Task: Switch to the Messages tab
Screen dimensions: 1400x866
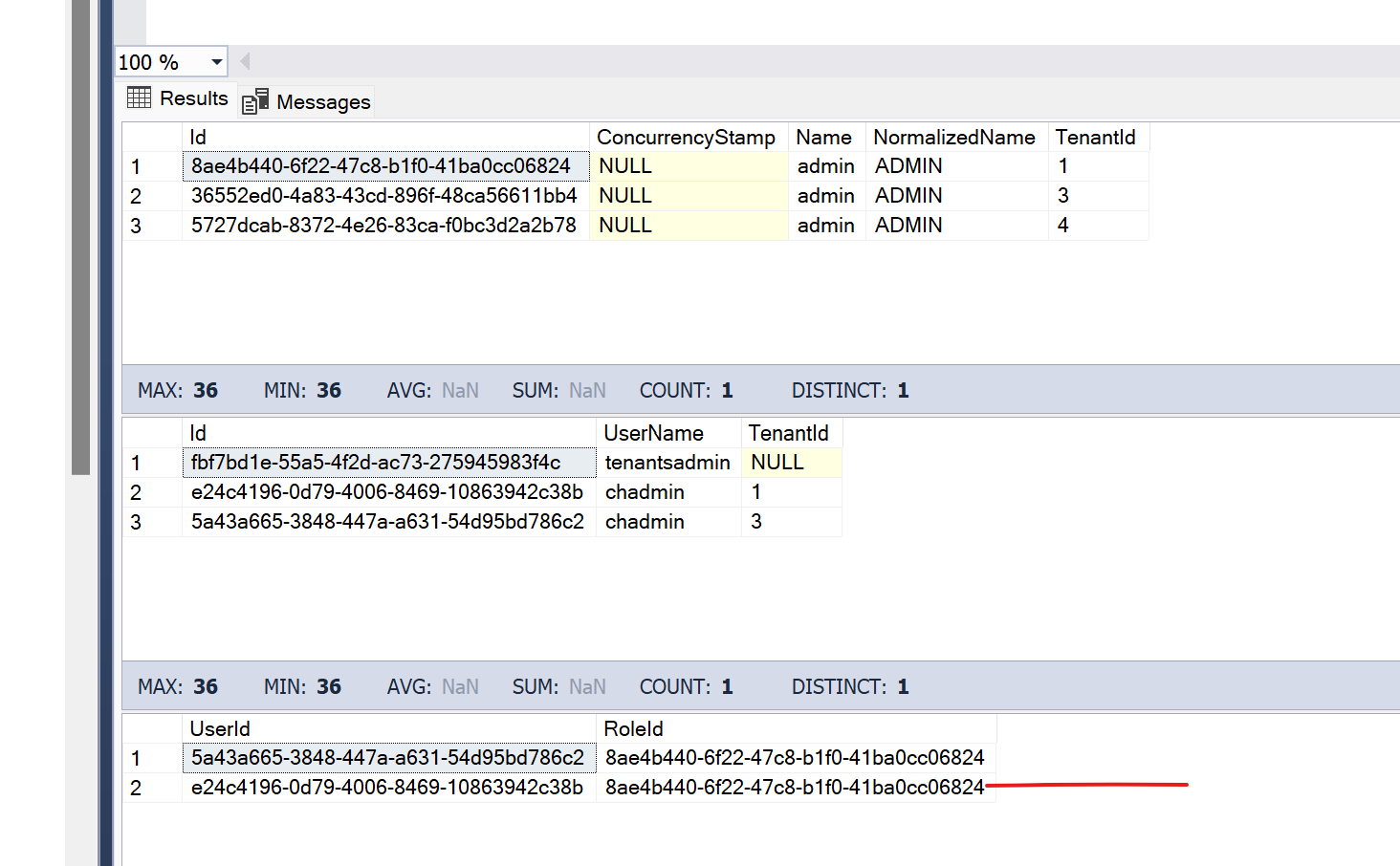Action: (307, 101)
